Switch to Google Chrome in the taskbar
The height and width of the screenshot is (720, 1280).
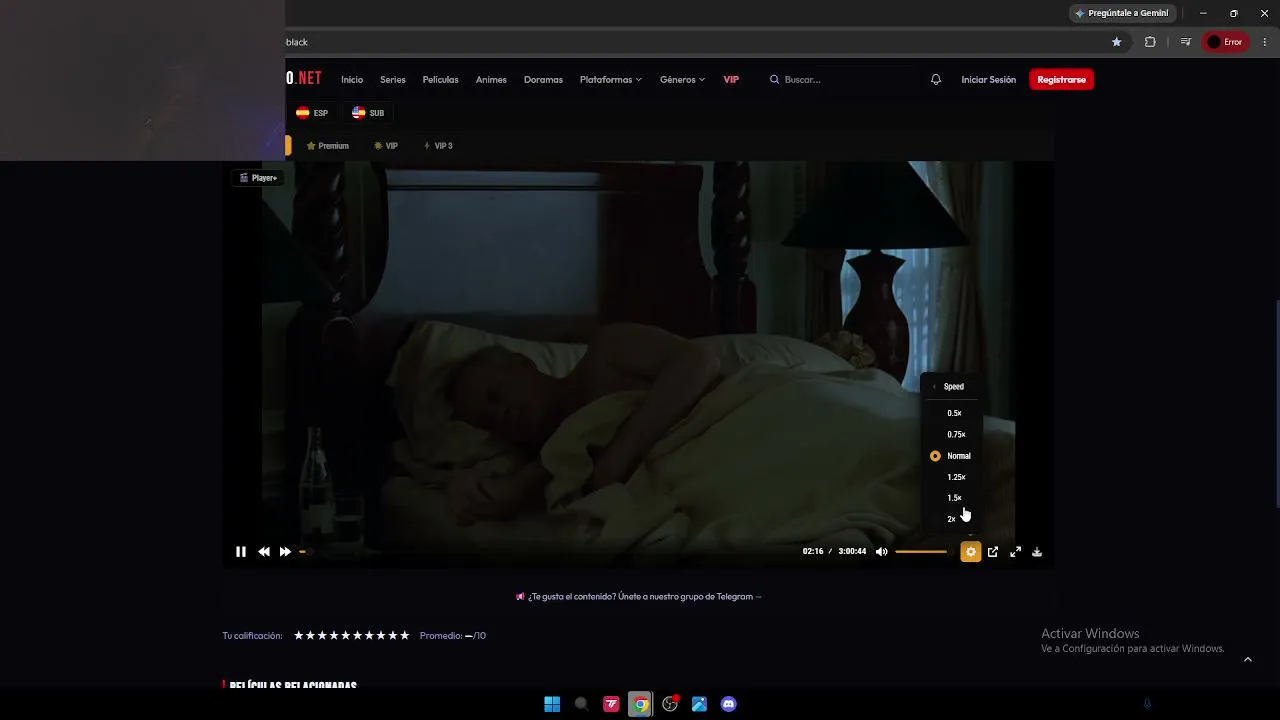(x=640, y=704)
